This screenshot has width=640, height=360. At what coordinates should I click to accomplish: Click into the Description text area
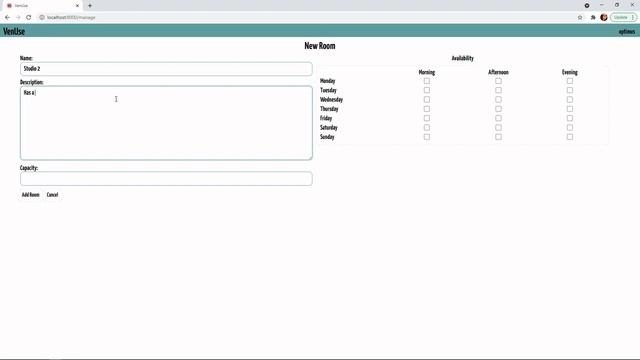(166, 123)
